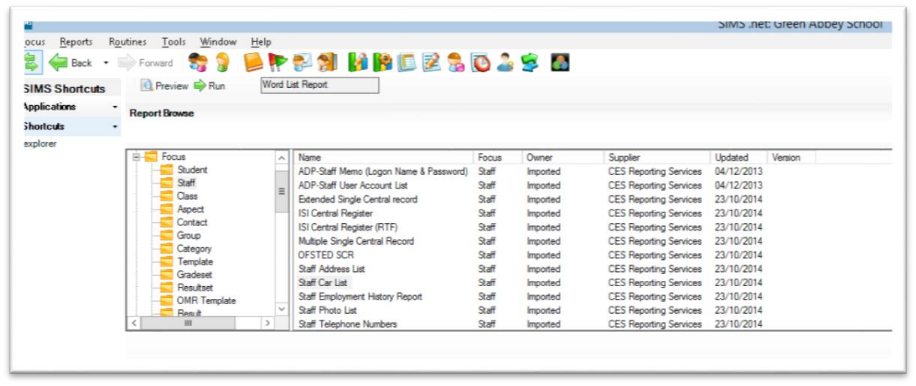Click the tree's horizontal scroll left arrow
This screenshot has height=386, width=916.
pyautogui.click(x=134, y=323)
